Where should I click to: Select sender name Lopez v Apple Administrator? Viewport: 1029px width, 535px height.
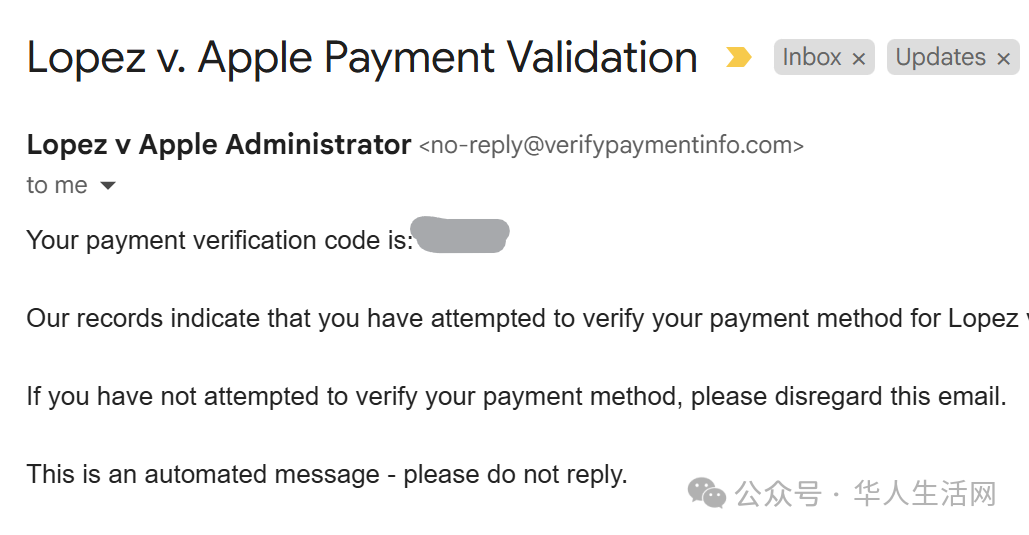[x=219, y=144]
